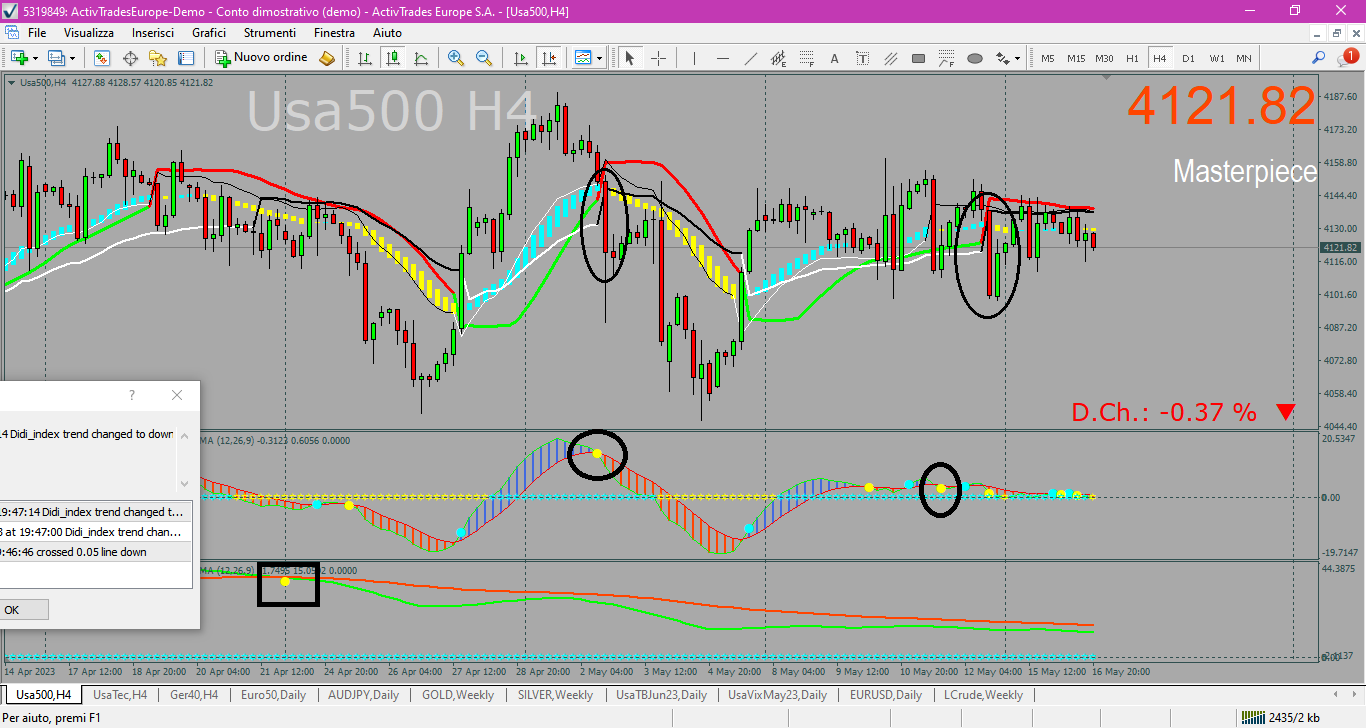Toggle chart shift from right edge
Viewport: 1366px width, 728px height.
pos(548,58)
